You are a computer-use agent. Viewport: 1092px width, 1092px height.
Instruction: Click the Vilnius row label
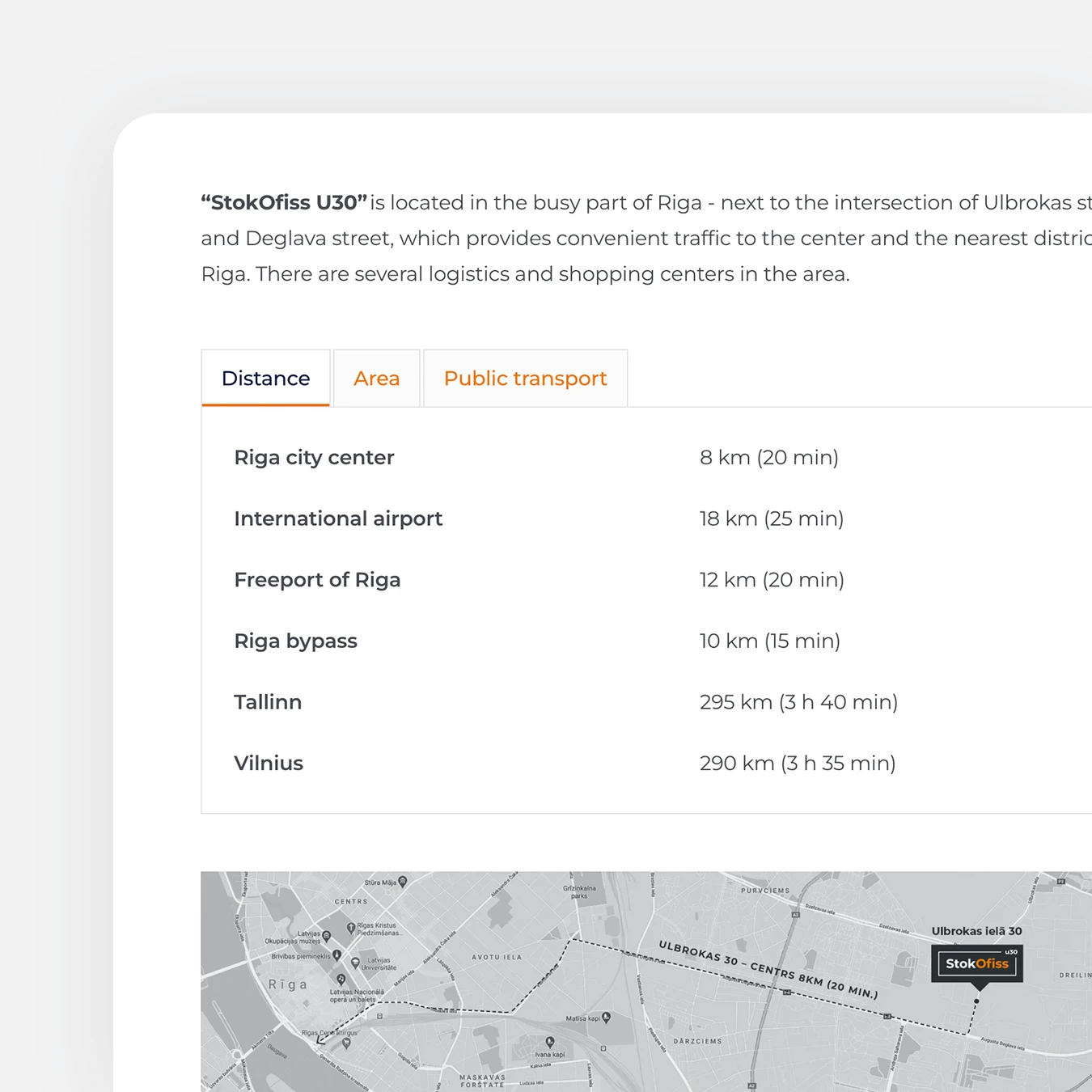(x=269, y=763)
